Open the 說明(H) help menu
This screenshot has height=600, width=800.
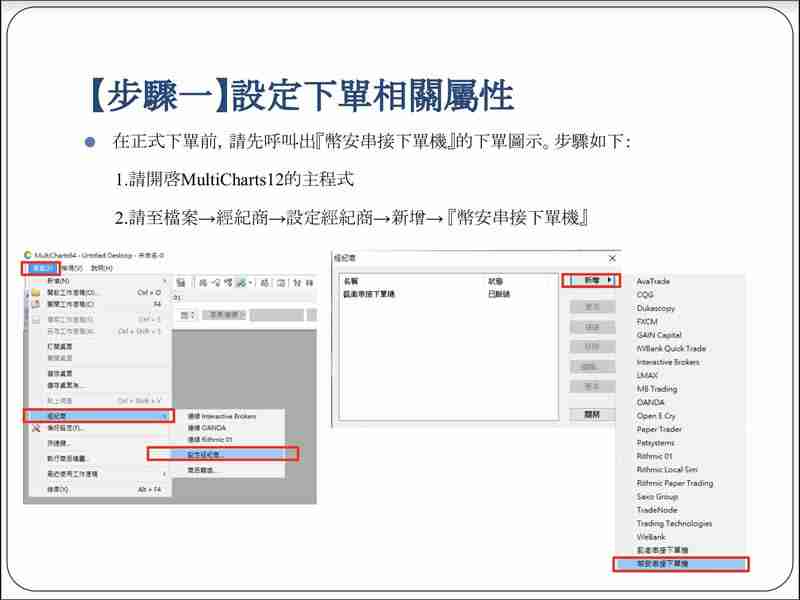(99, 270)
